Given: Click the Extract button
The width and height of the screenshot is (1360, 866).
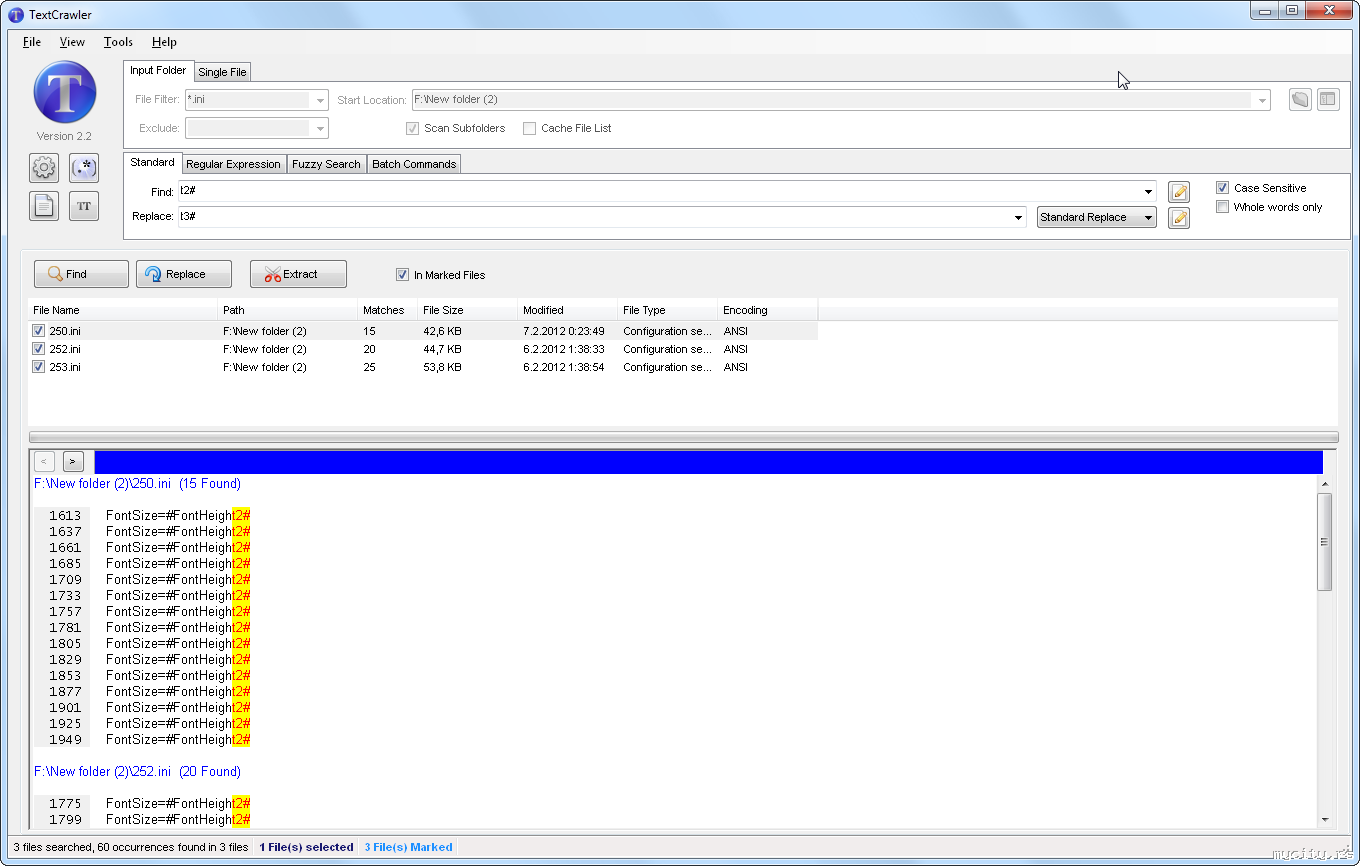Looking at the screenshot, I should pyautogui.click(x=298, y=274).
